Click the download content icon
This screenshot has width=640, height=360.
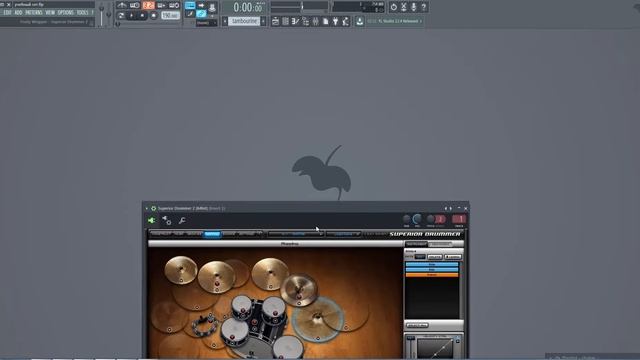click(360, 21)
